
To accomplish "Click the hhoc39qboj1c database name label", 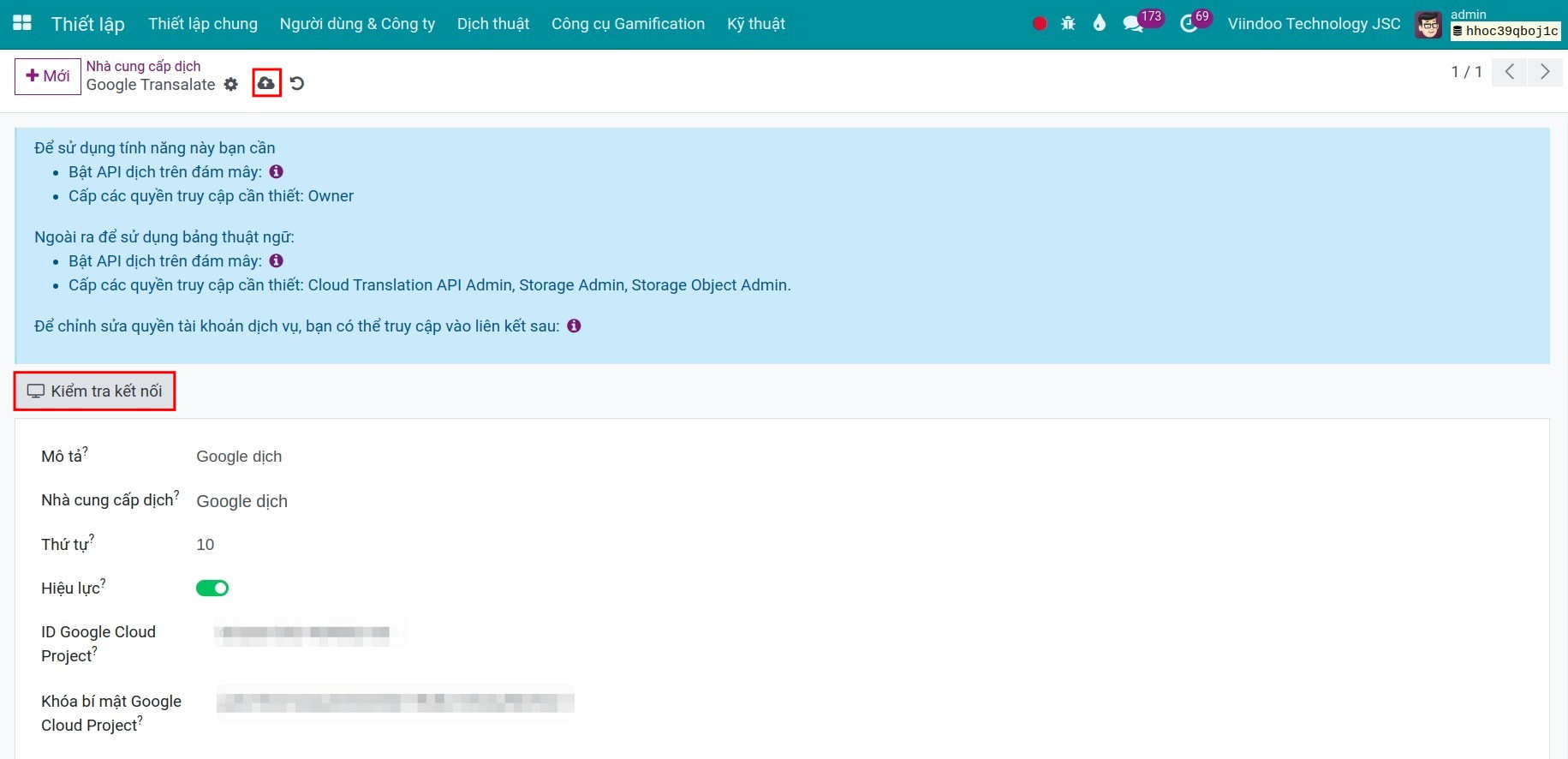I will [x=1505, y=32].
